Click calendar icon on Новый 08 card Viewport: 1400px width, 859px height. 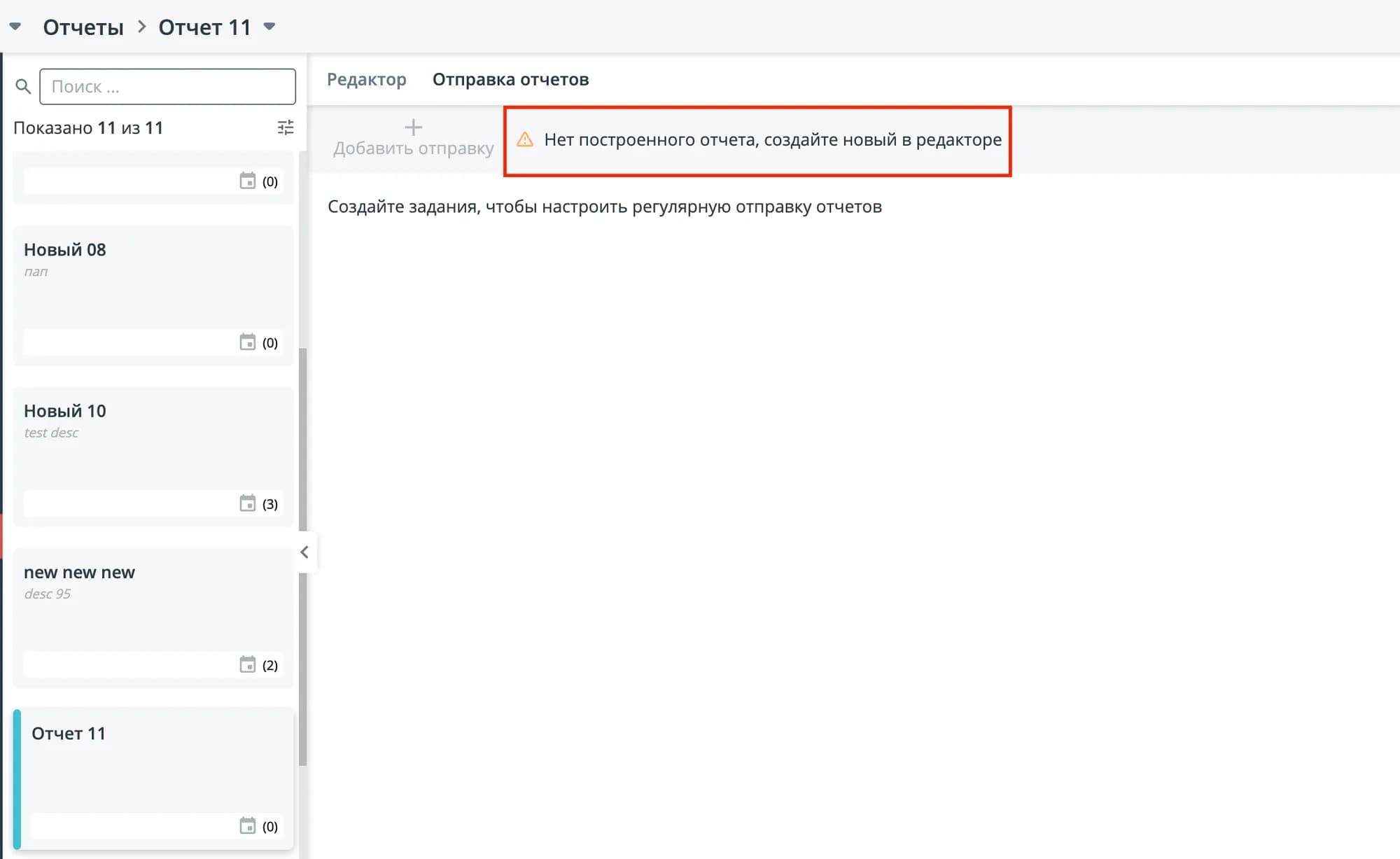click(x=248, y=342)
